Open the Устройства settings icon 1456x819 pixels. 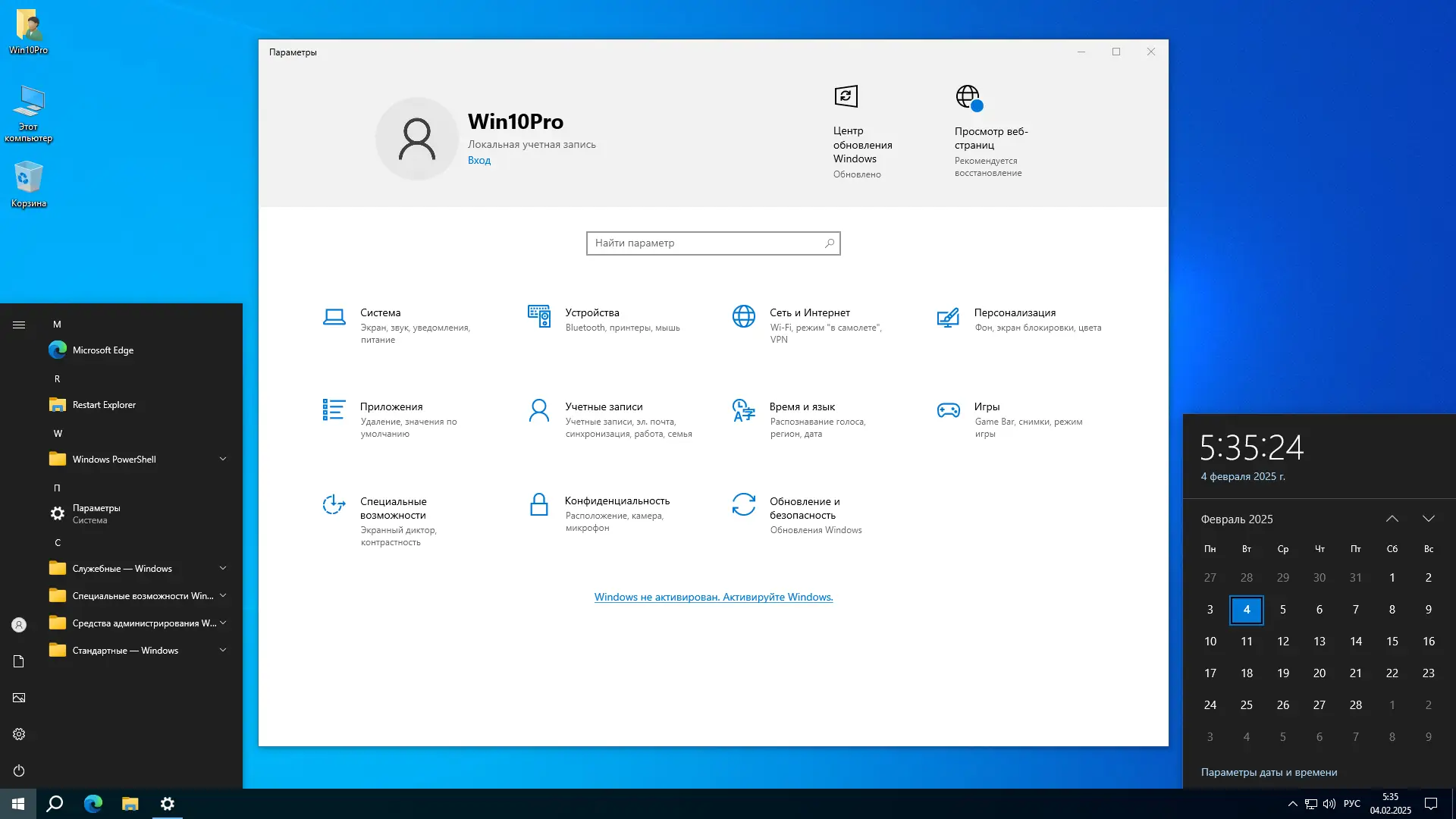tap(539, 316)
